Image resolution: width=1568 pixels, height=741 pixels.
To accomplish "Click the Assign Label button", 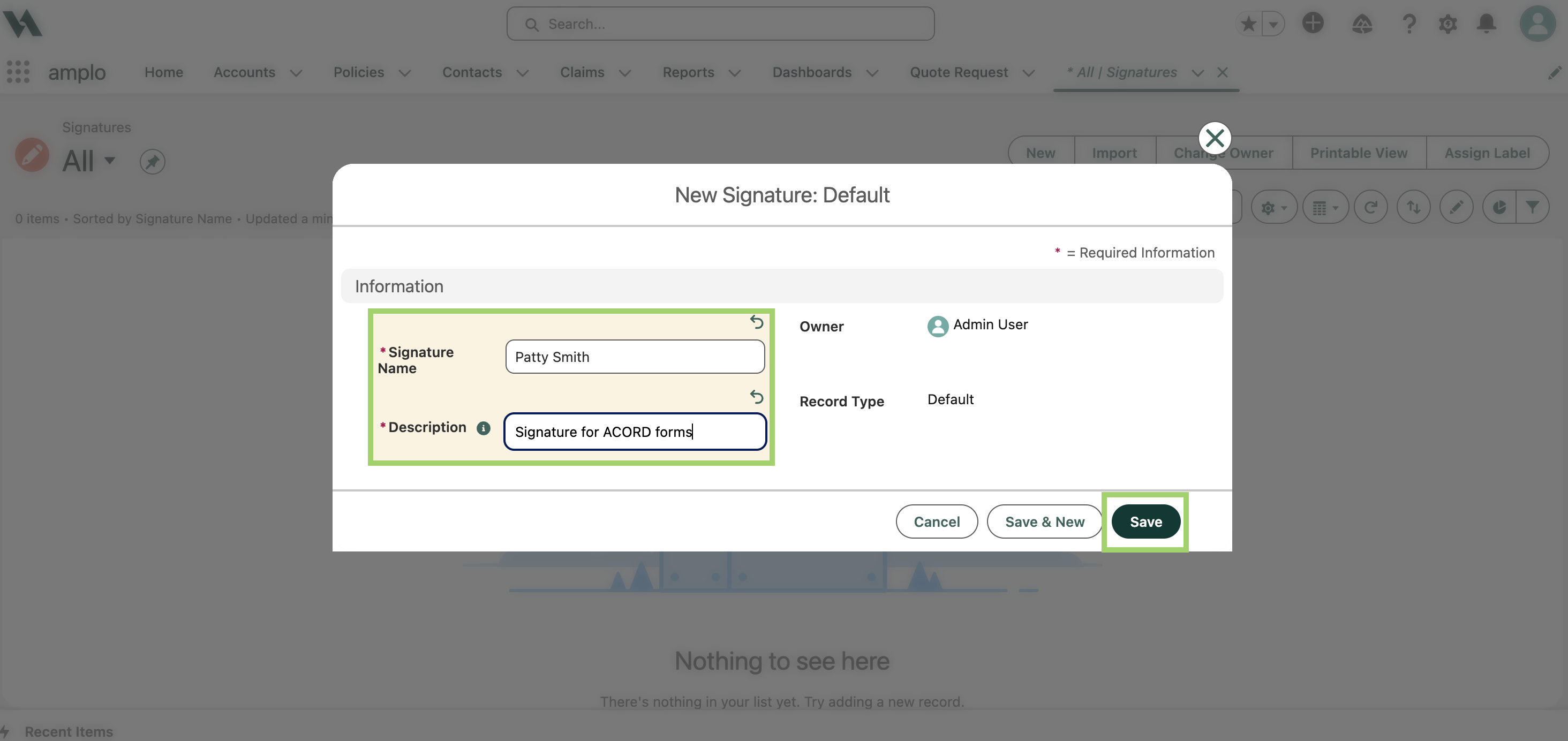I will pos(1487,153).
